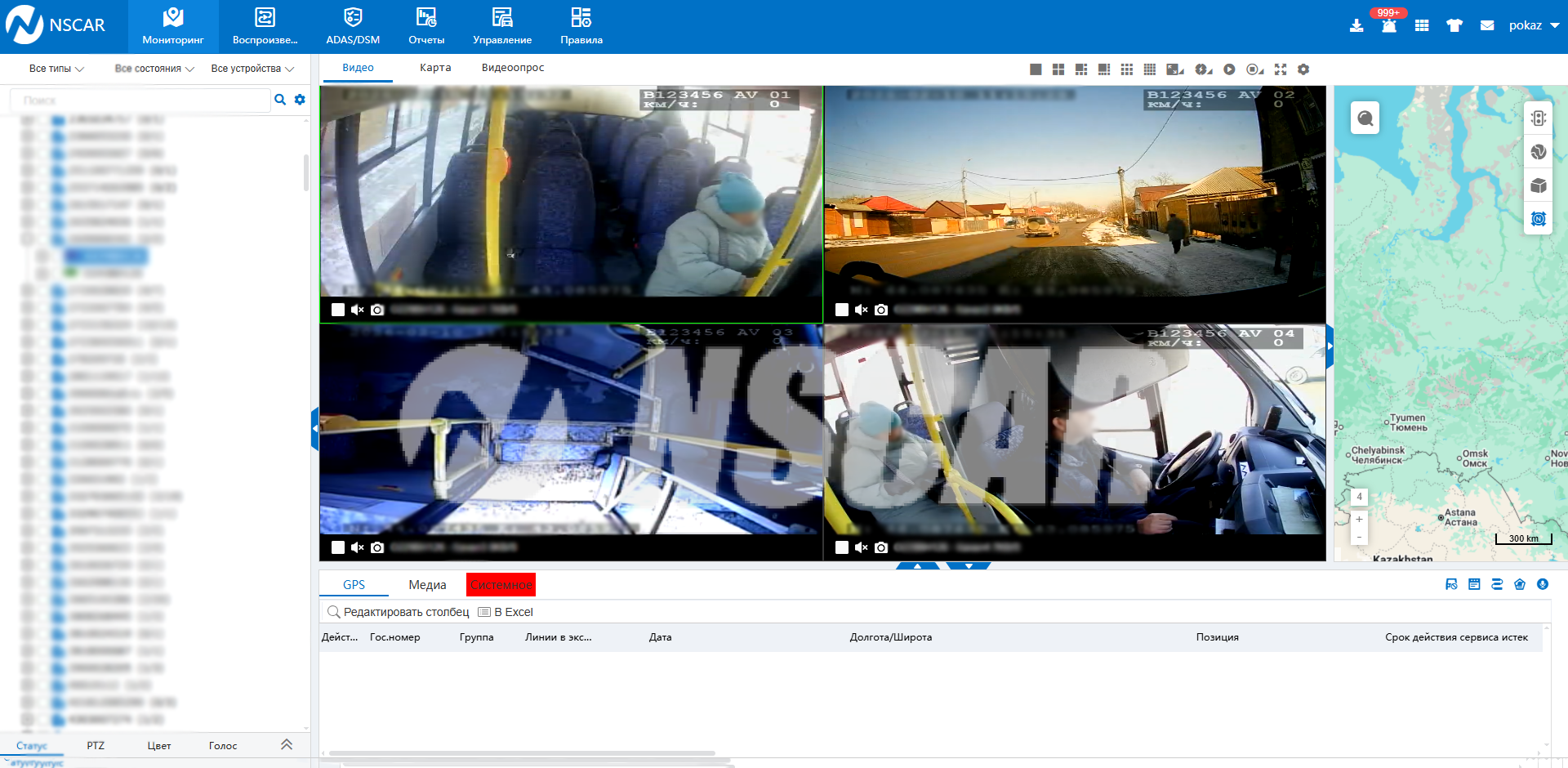This screenshot has height=768, width=1568.
Task: Stop the camera 01 video stream
Action: 338,310
